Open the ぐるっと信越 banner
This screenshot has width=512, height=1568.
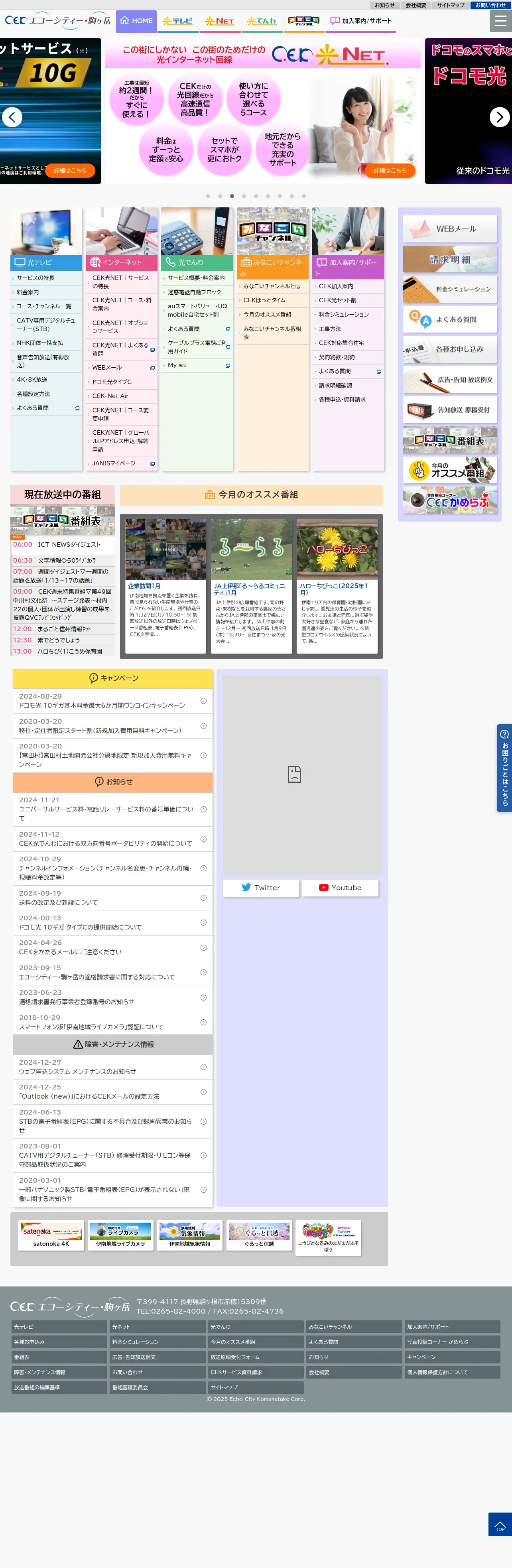tap(259, 1235)
